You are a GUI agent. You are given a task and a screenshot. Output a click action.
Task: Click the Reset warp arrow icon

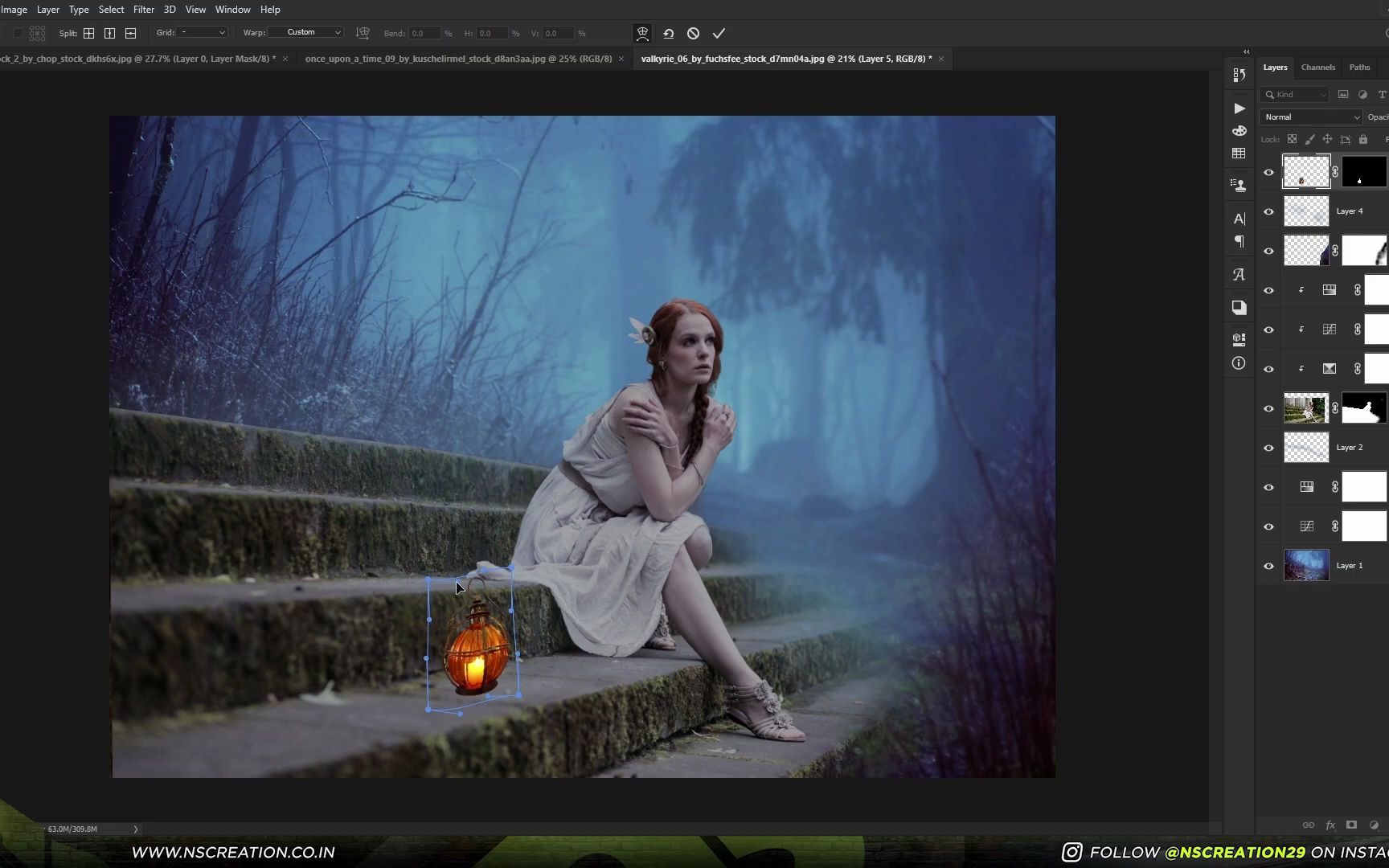pyautogui.click(x=668, y=33)
